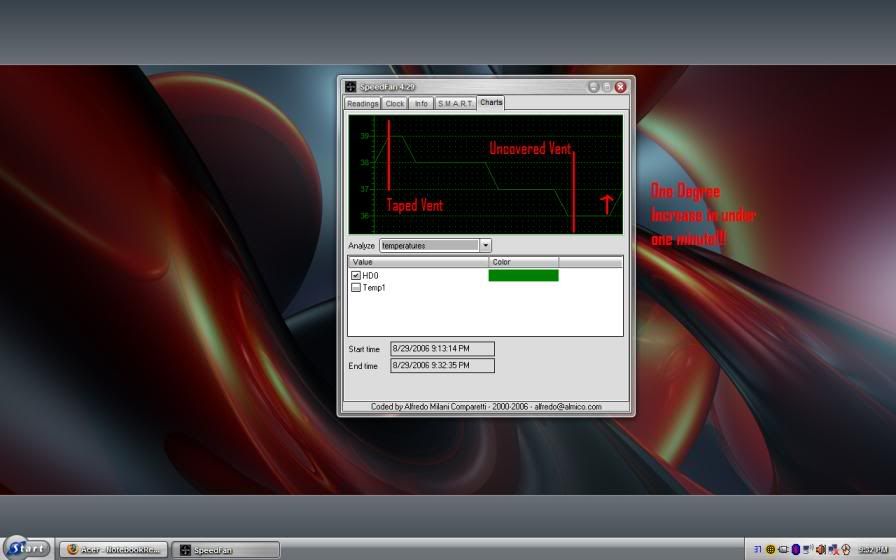
Task: Uncheck the HD0 checkbox
Action: click(355, 275)
